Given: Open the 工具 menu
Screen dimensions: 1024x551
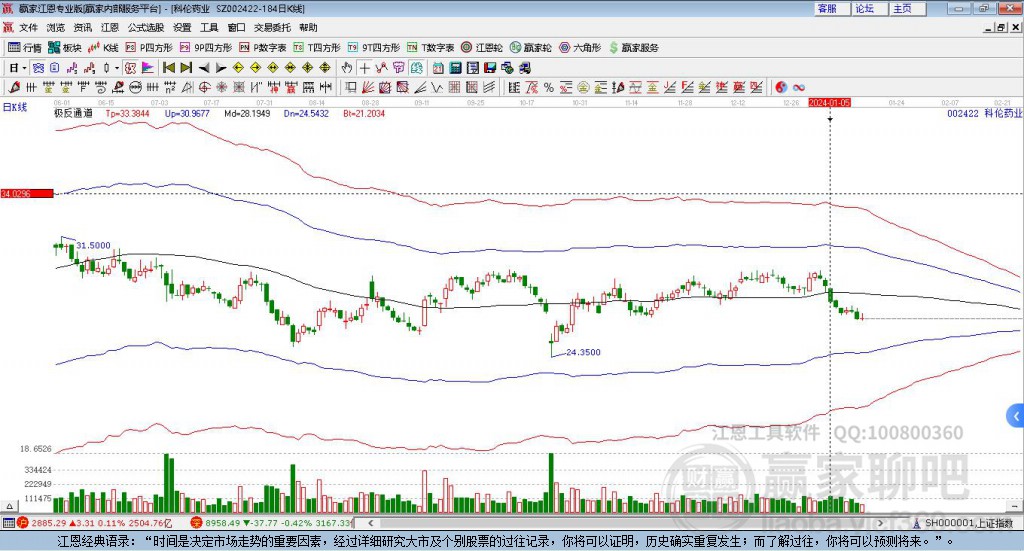Looking at the screenshot, I should coord(209,27).
